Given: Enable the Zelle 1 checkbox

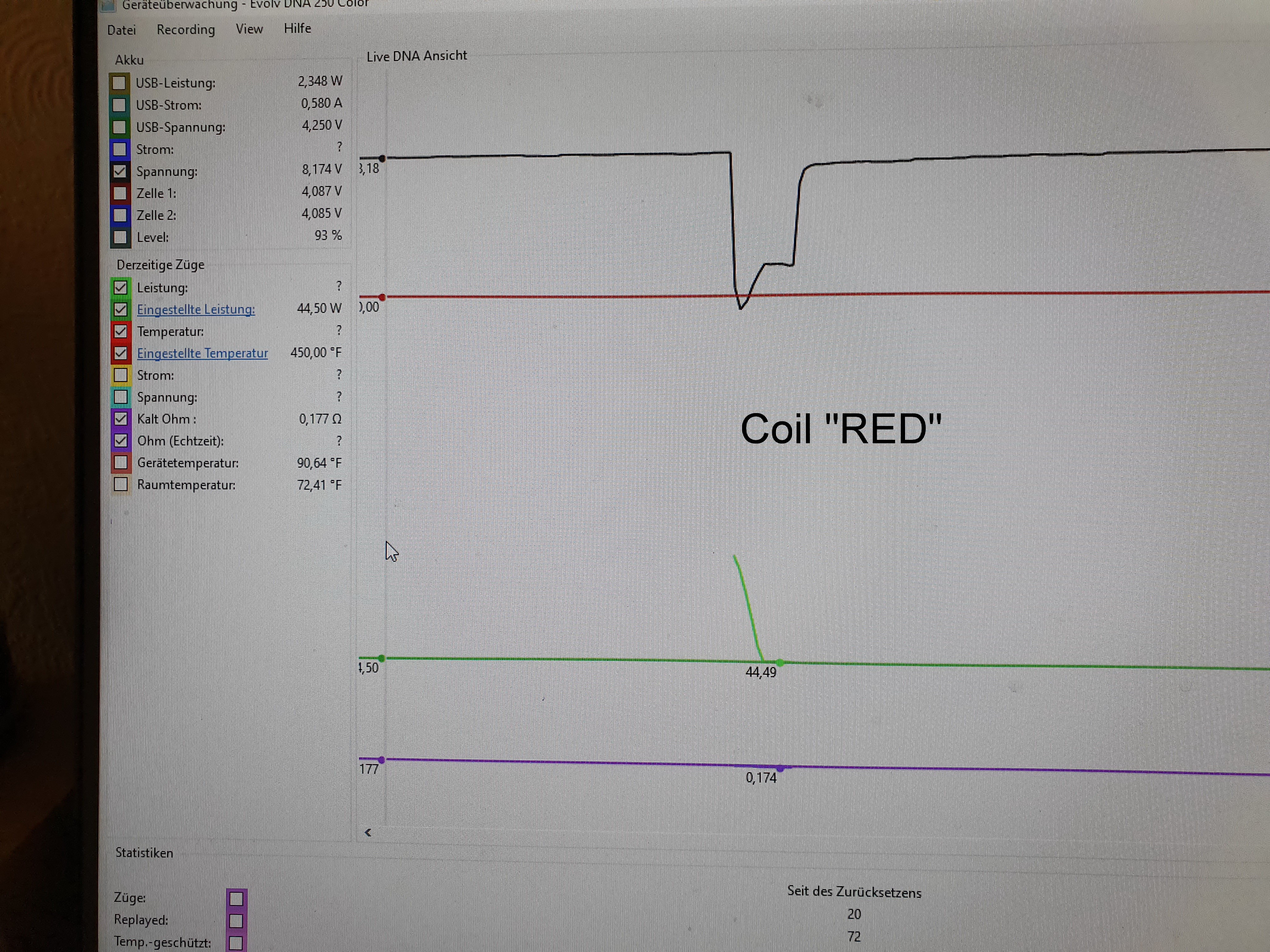Looking at the screenshot, I should click(120, 193).
